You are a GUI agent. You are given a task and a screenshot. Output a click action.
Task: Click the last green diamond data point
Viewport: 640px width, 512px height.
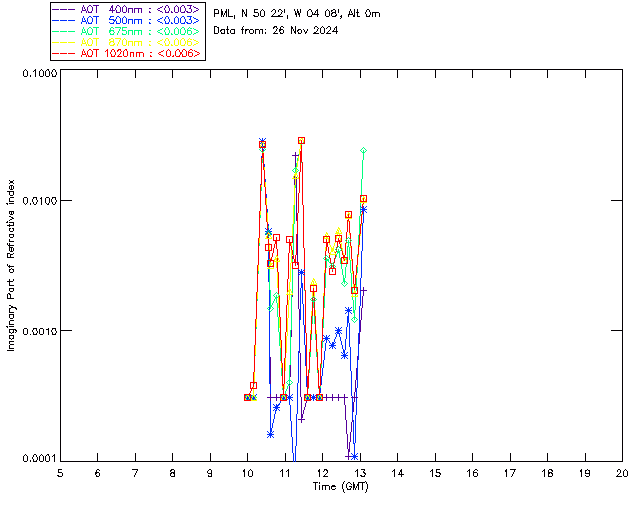(364, 150)
